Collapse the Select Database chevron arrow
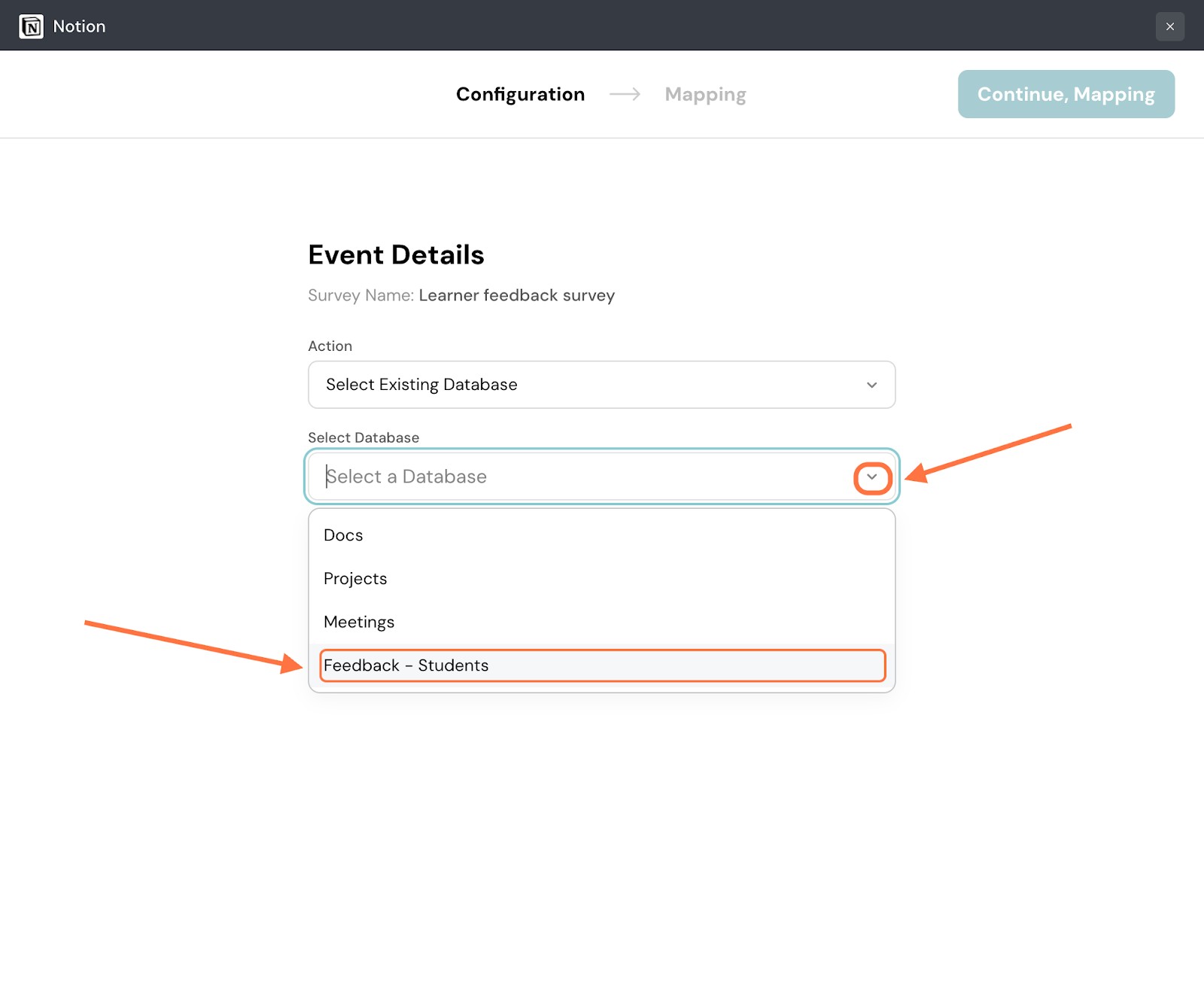Image resolution: width=1204 pixels, height=996 pixels. (872, 477)
